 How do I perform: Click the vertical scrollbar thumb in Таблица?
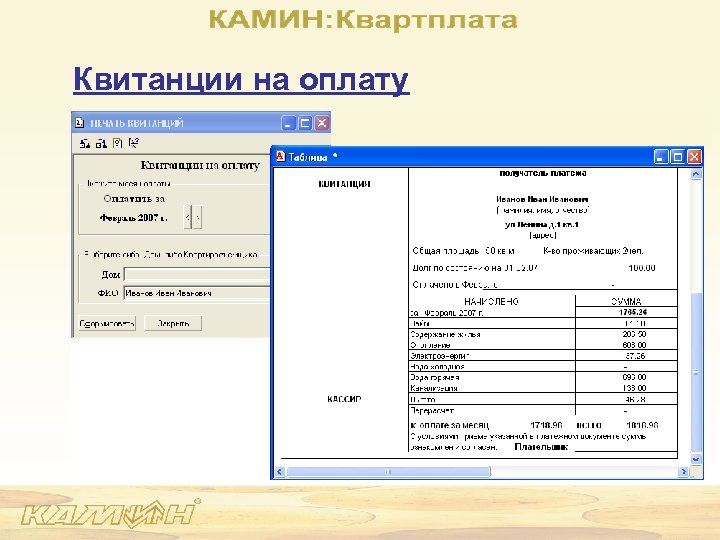tap(696, 372)
